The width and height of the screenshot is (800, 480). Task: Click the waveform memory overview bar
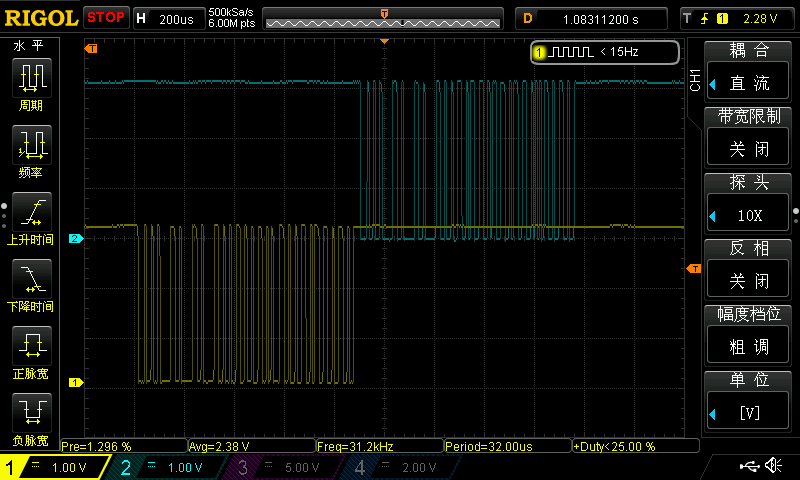tap(383, 19)
